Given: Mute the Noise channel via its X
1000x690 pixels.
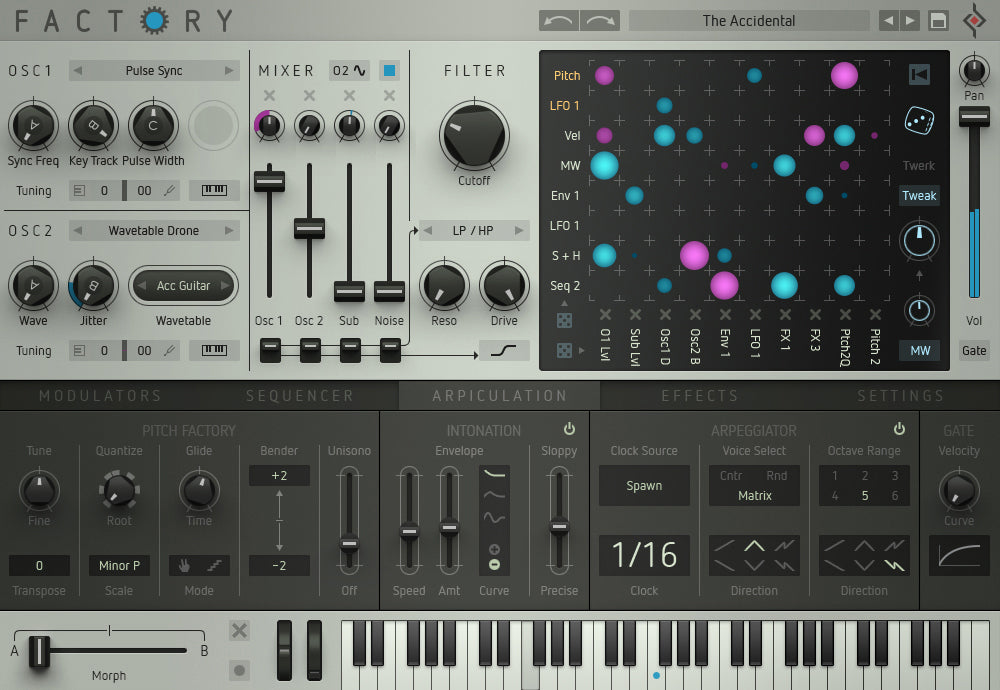Looking at the screenshot, I should [389, 96].
